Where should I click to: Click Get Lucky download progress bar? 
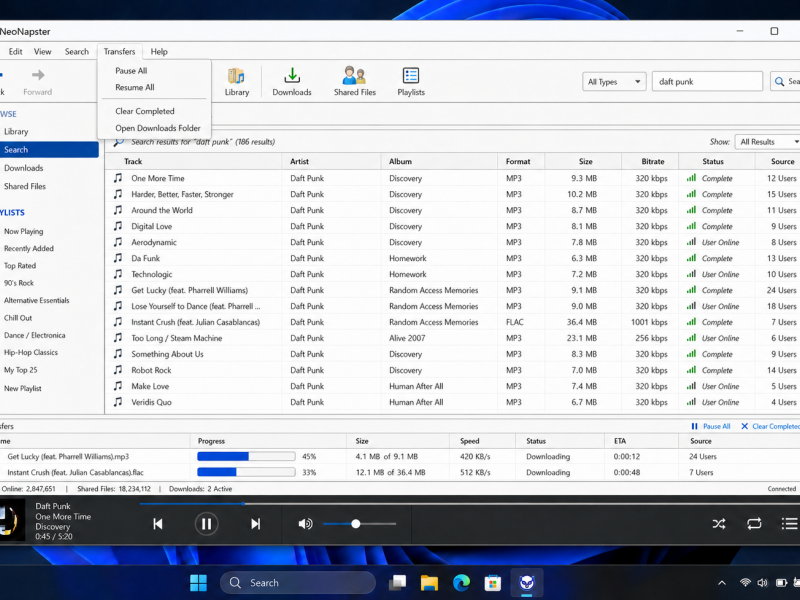[x=246, y=456]
